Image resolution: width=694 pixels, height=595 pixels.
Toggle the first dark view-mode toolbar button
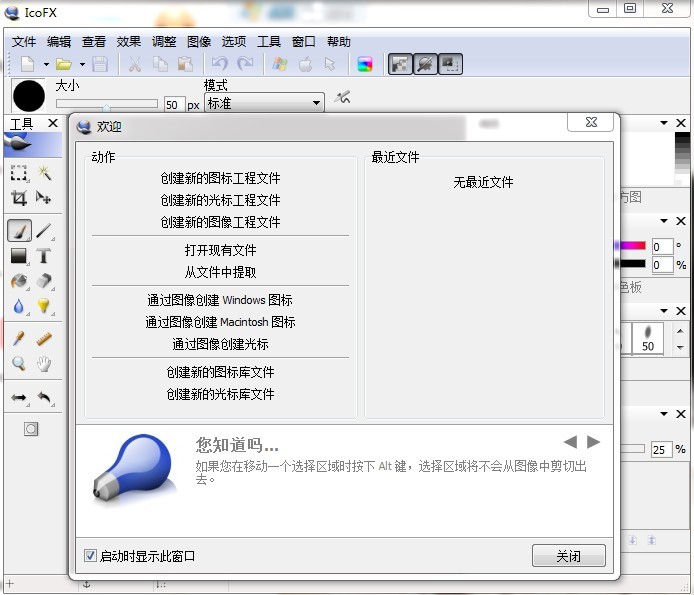(400, 65)
